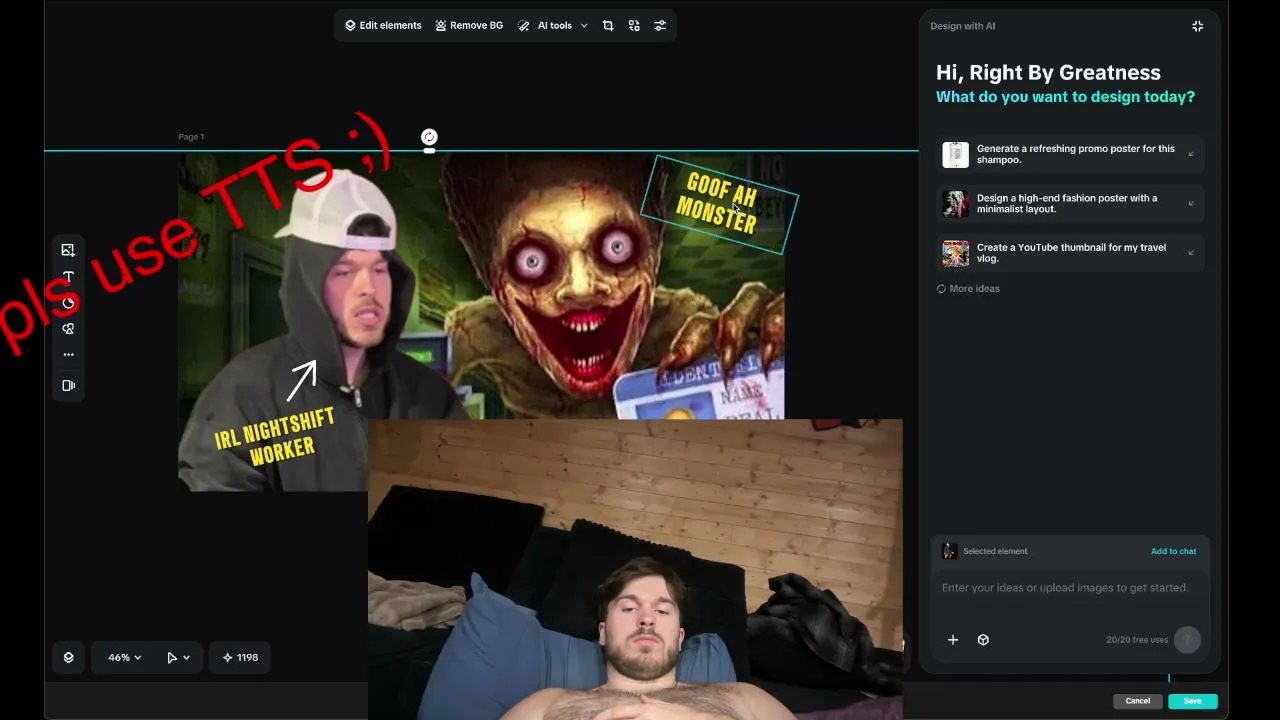Toggle the side panel layout icon

coord(68,385)
